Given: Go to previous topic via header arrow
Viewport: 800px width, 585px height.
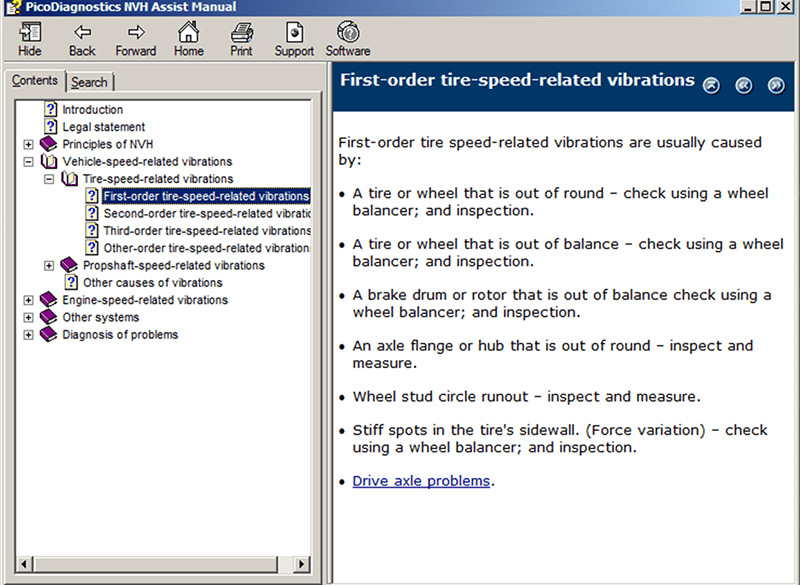Looking at the screenshot, I should pos(743,86).
